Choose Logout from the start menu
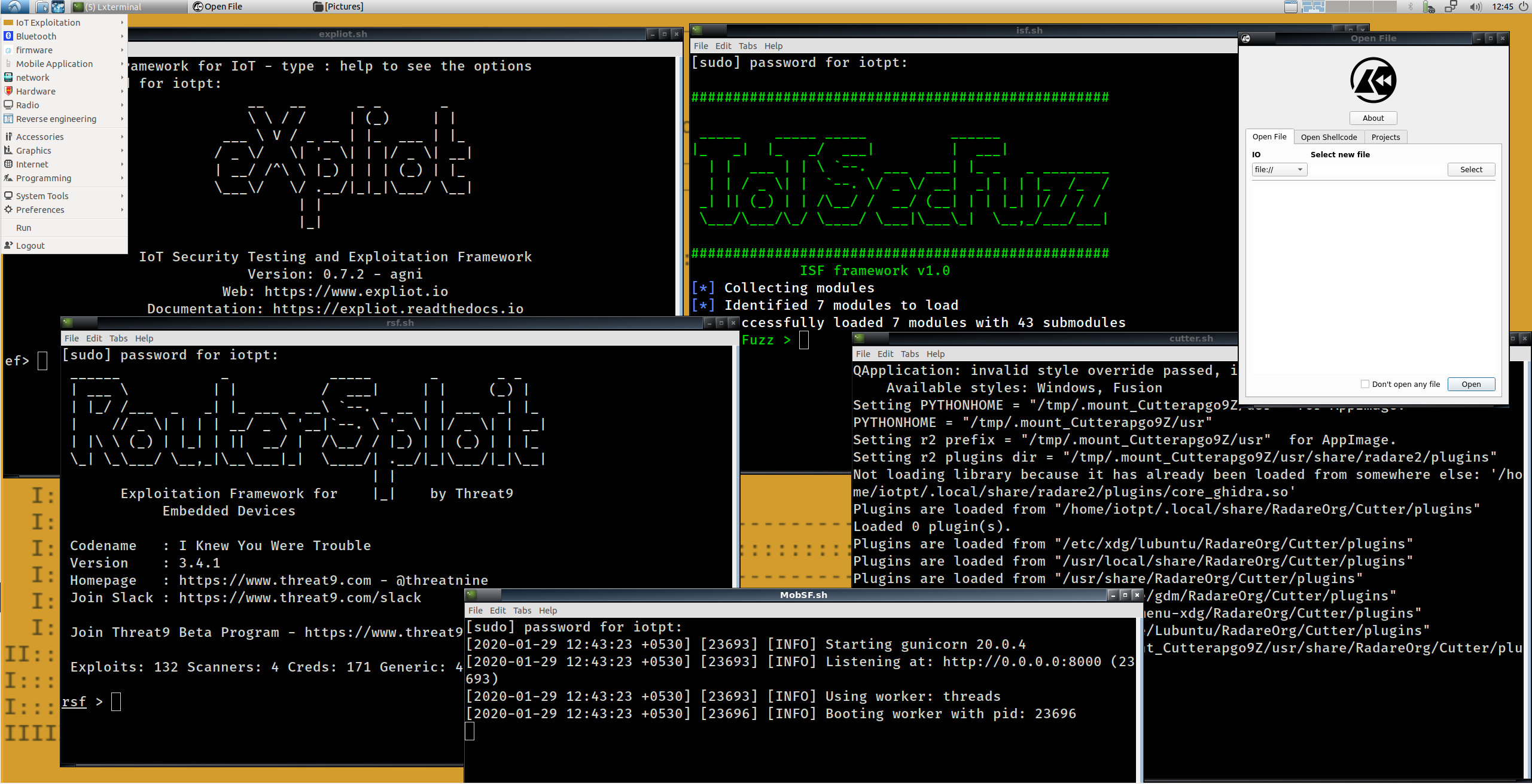 coord(30,246)
